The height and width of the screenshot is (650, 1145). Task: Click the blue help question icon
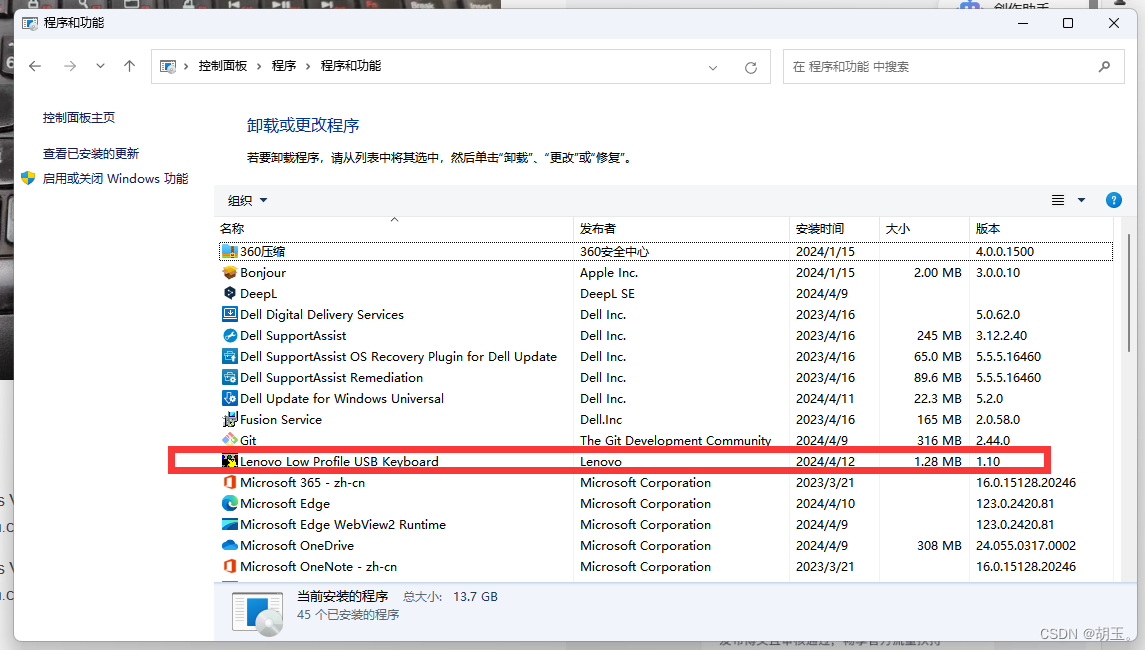click(1114, 200)
